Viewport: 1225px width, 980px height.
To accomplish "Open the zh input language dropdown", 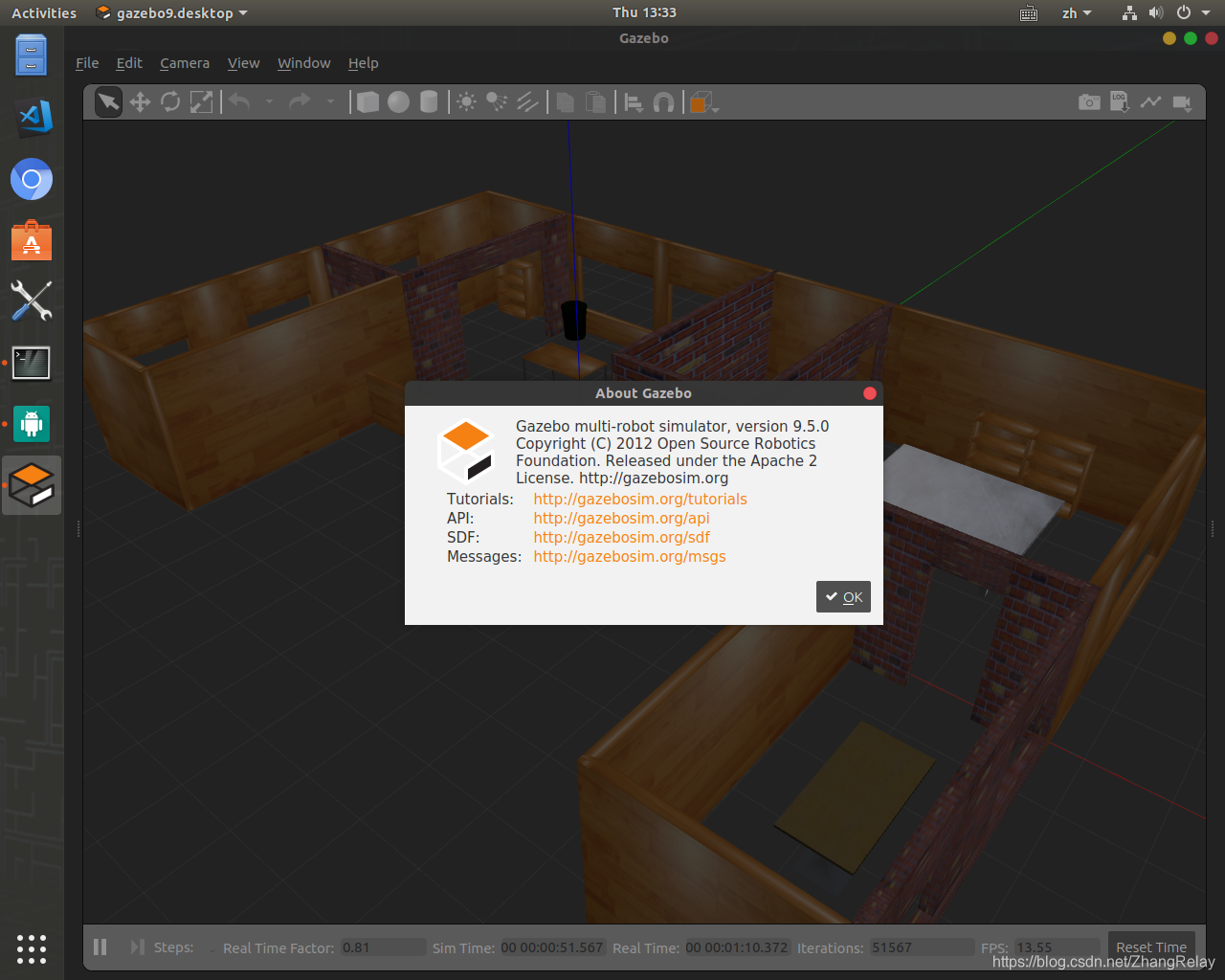I will click(x=1077, y=13).
